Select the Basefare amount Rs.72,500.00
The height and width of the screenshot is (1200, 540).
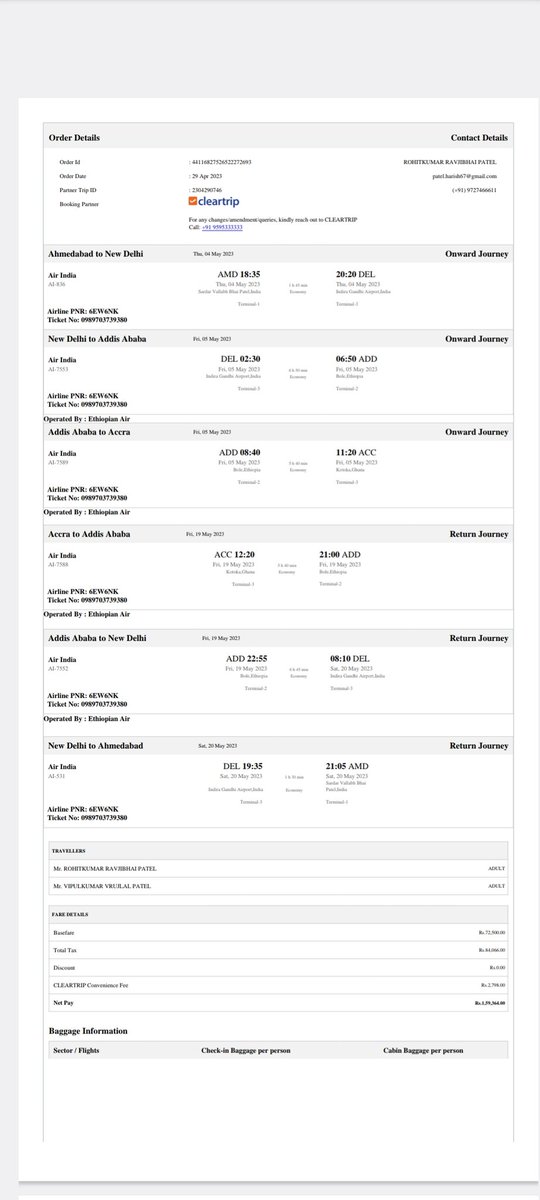[492, 931]
